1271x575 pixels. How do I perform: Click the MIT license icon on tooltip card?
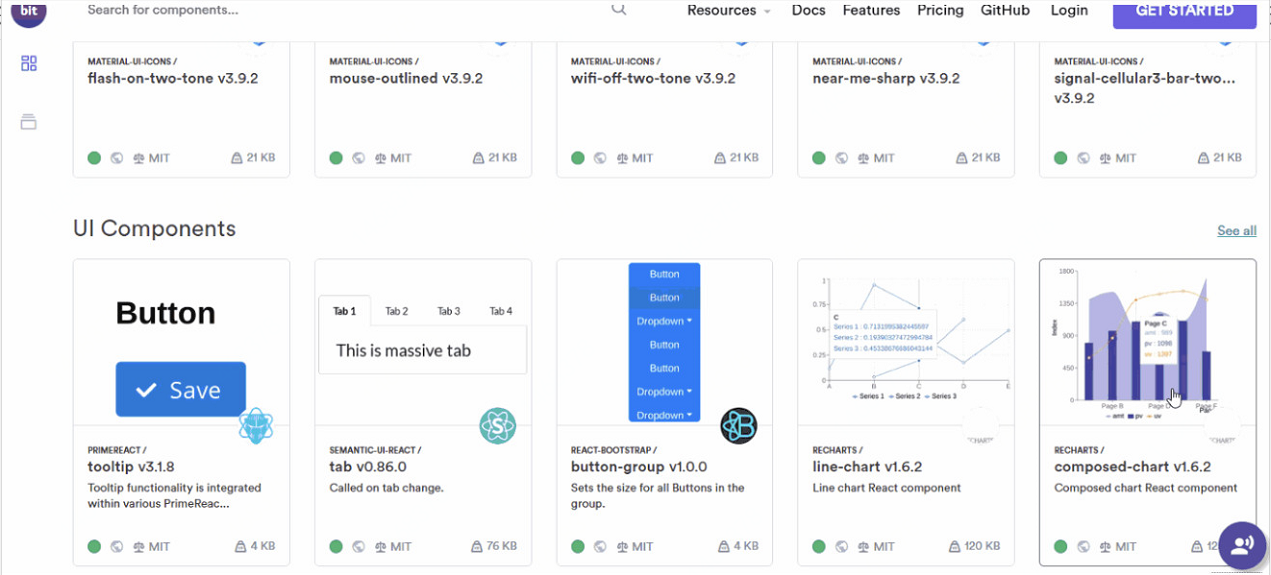139,547
